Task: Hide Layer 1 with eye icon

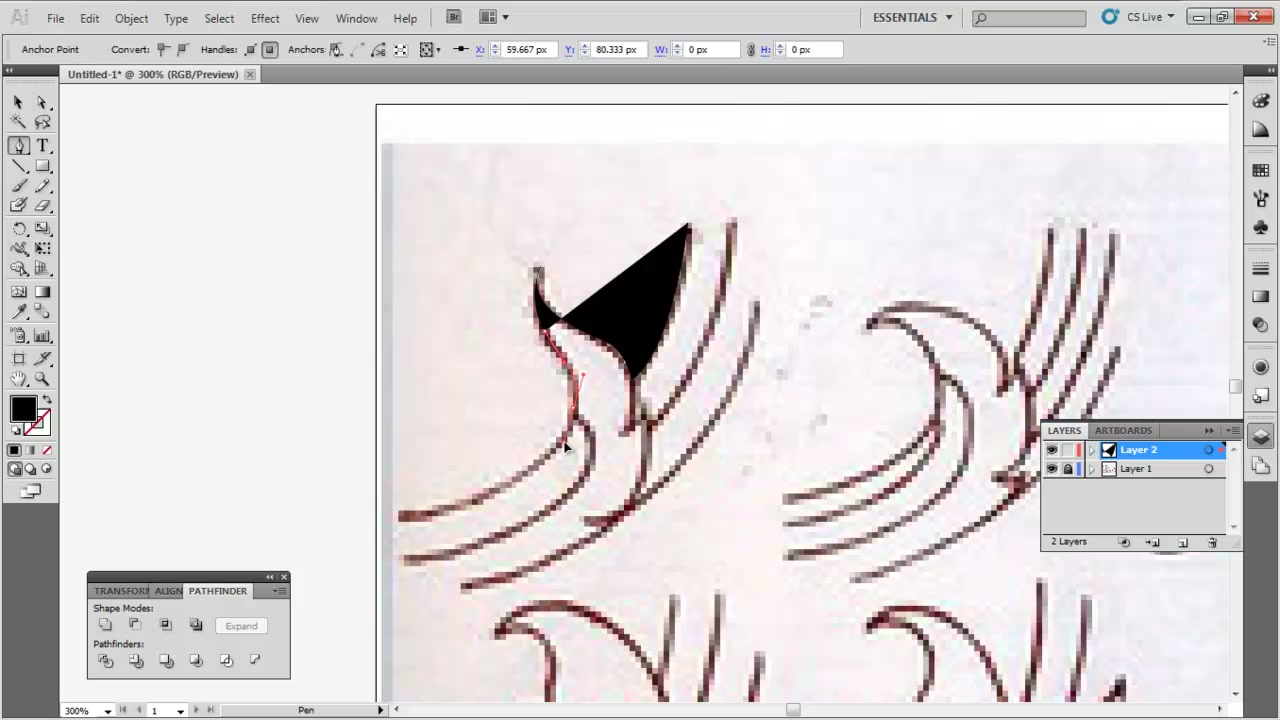Action: pyautogui.click(x=1052, y=469)
